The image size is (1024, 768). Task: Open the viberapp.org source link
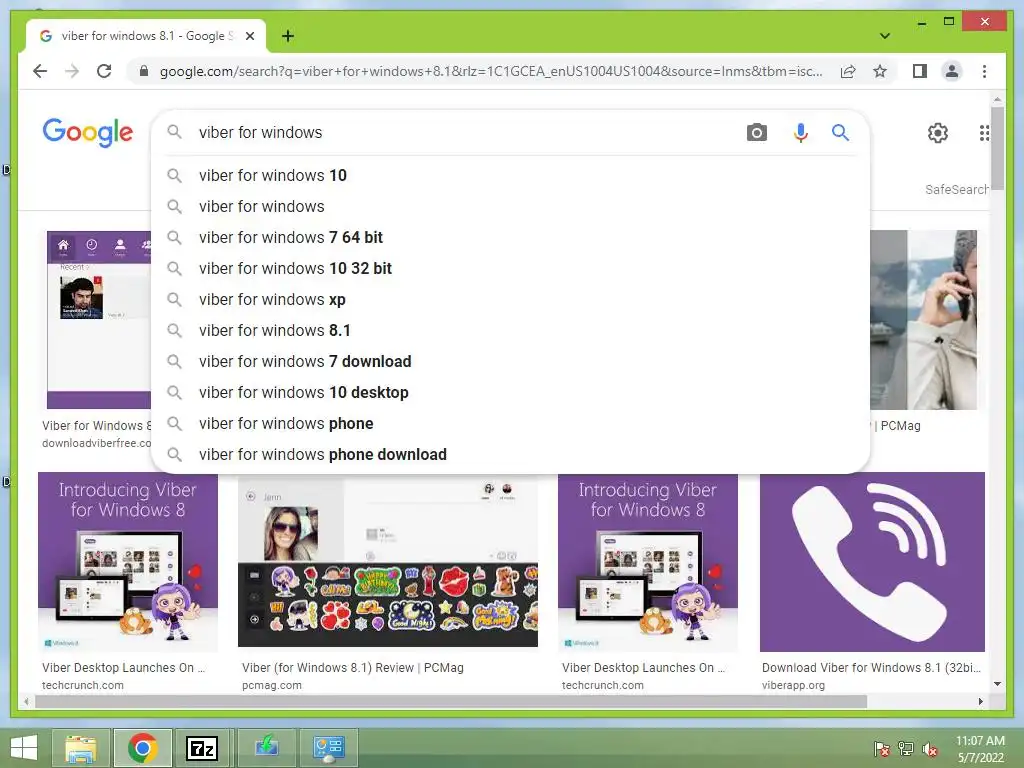(x=793, y=685)
